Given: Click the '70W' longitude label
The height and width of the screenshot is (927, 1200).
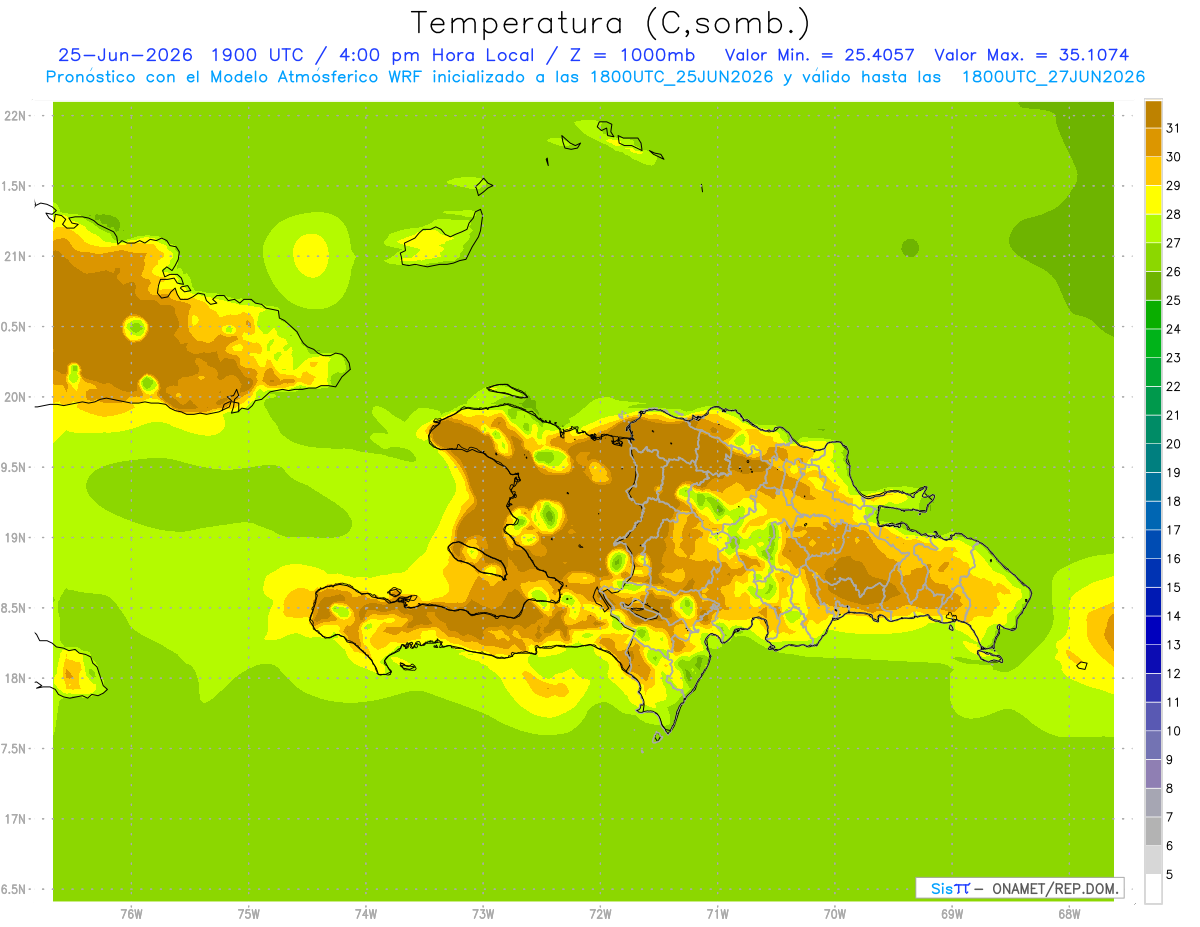Looking at the screenshot, I should (835, 914).
